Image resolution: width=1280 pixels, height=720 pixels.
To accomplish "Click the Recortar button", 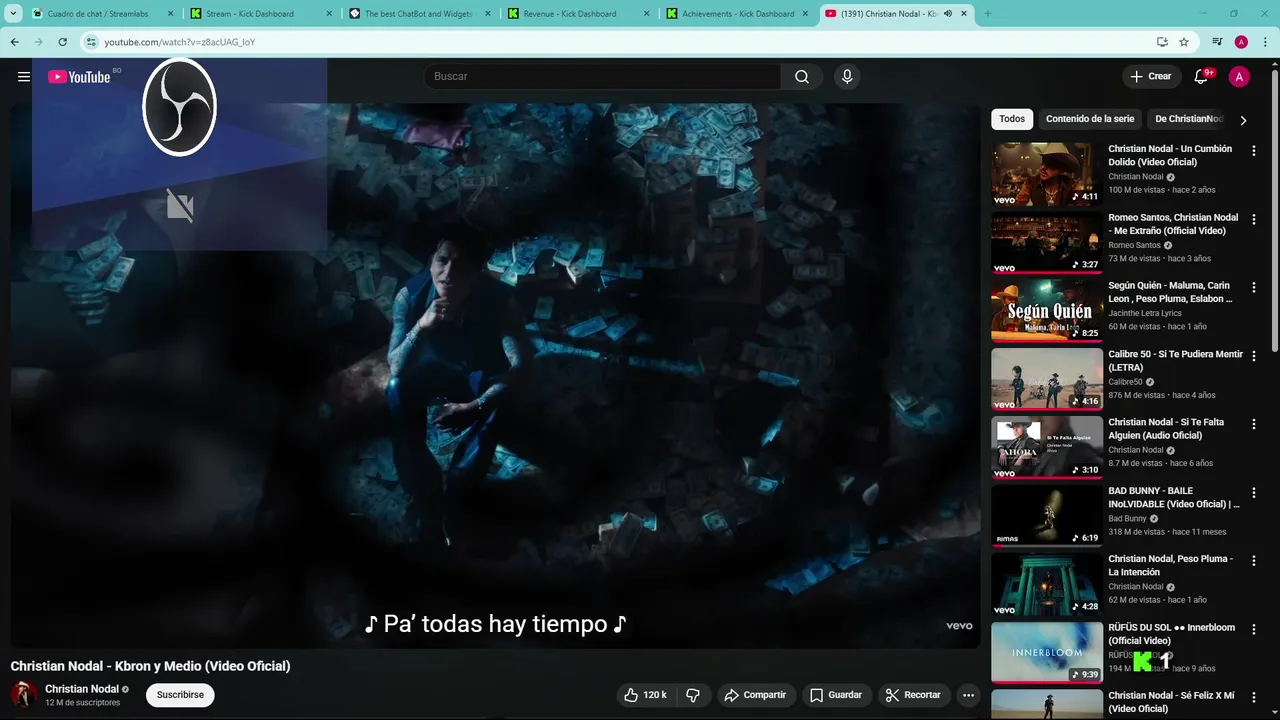I will click(x=914, y=695).
